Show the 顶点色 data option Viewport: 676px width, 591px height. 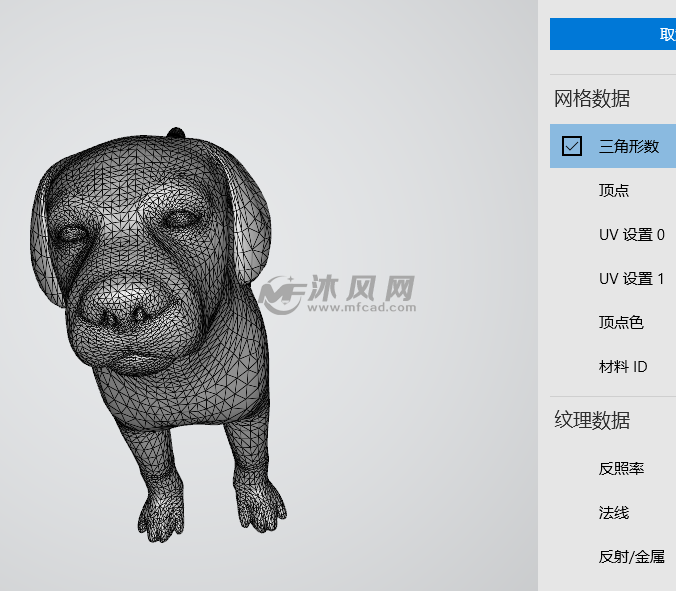coord(621,322)
